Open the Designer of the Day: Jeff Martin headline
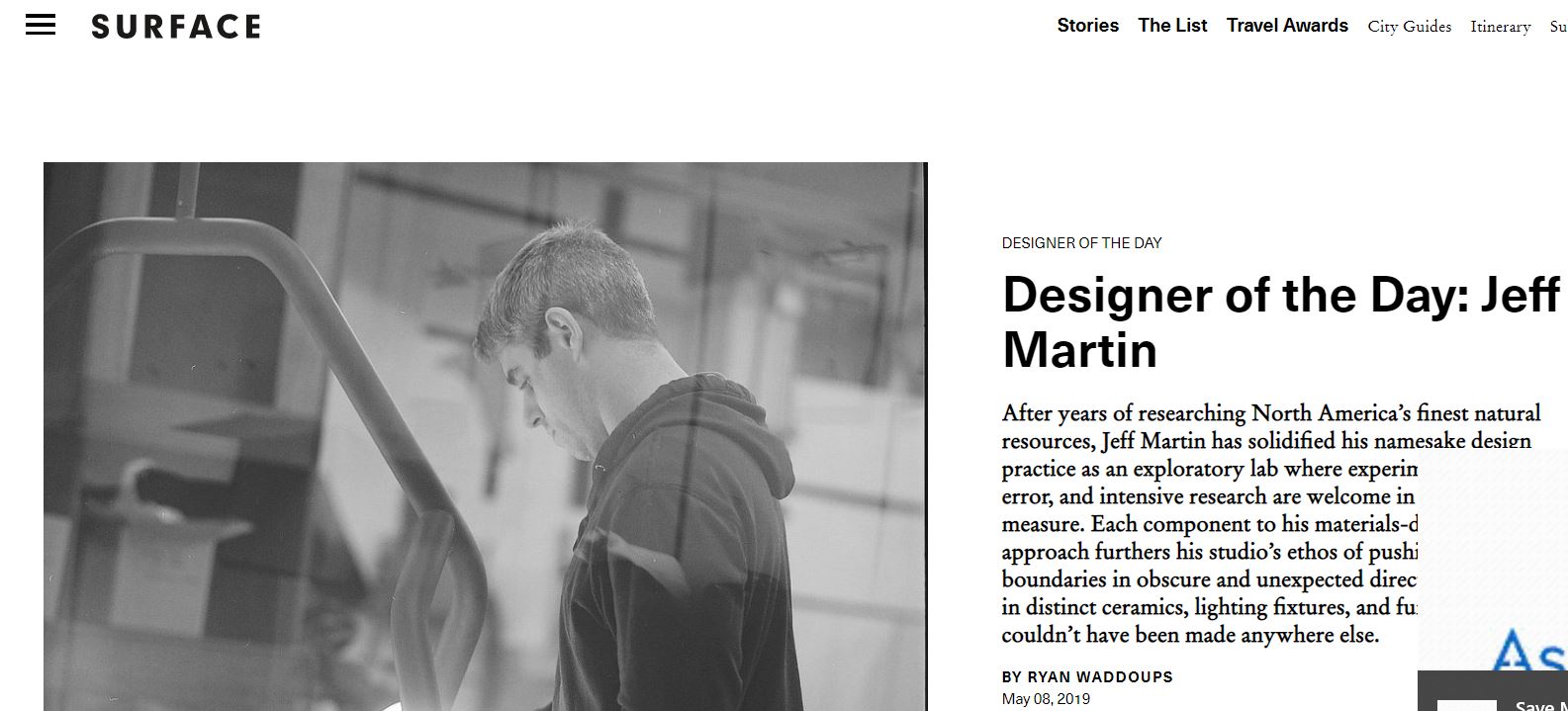Image resolution: width=1568 pixels, height=711 pixels. coord(1281,322)
